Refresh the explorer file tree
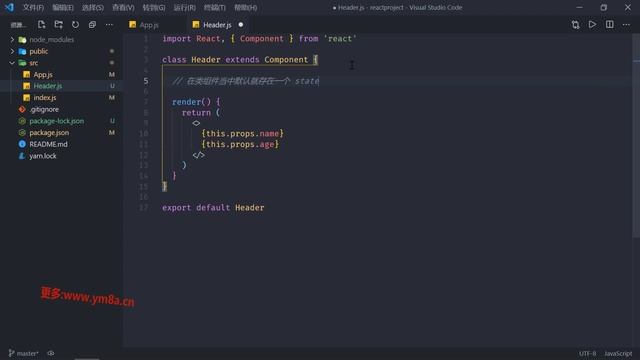This screenshot has height=360, width=640. 75,24
